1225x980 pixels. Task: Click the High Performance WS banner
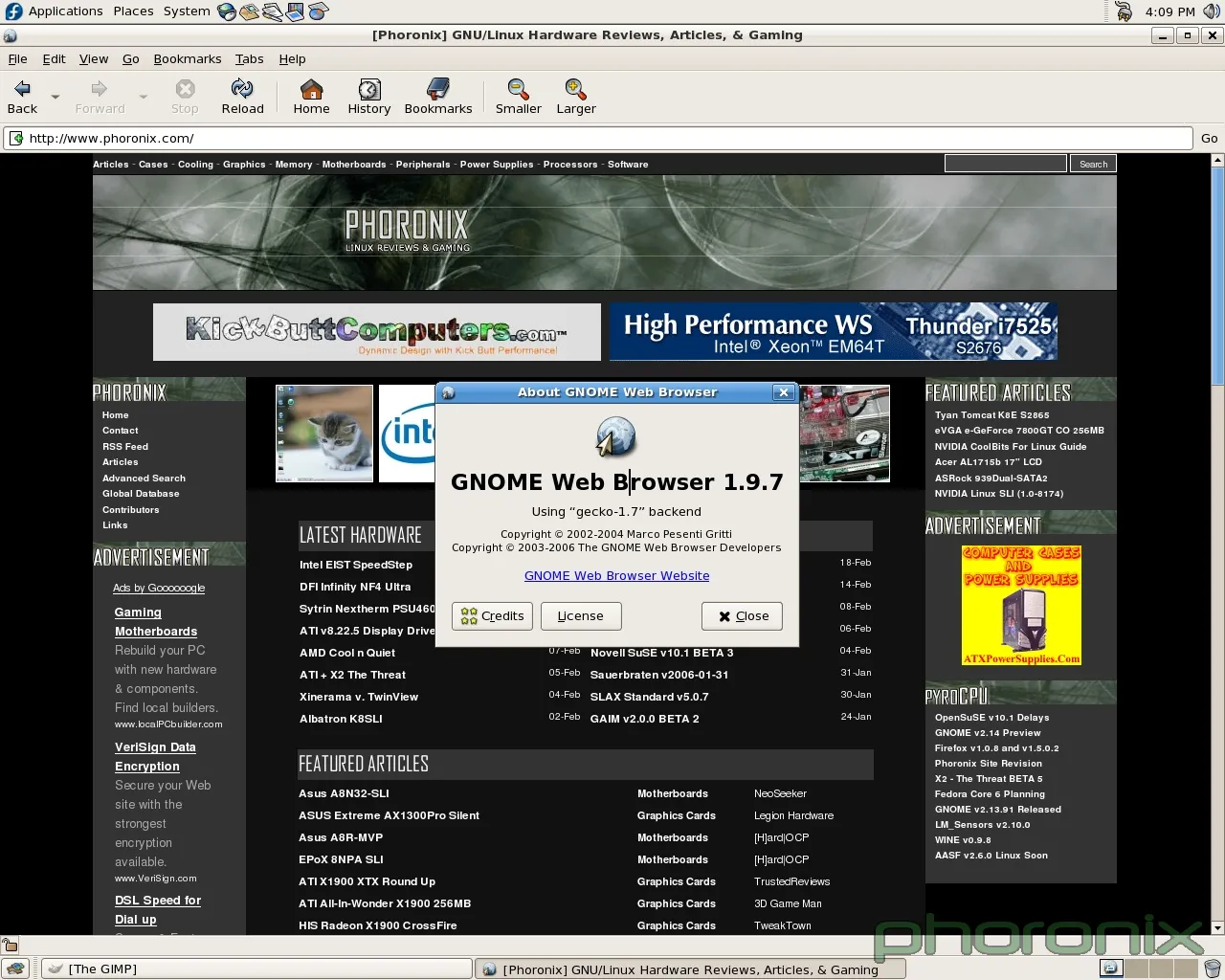[834, 332]
